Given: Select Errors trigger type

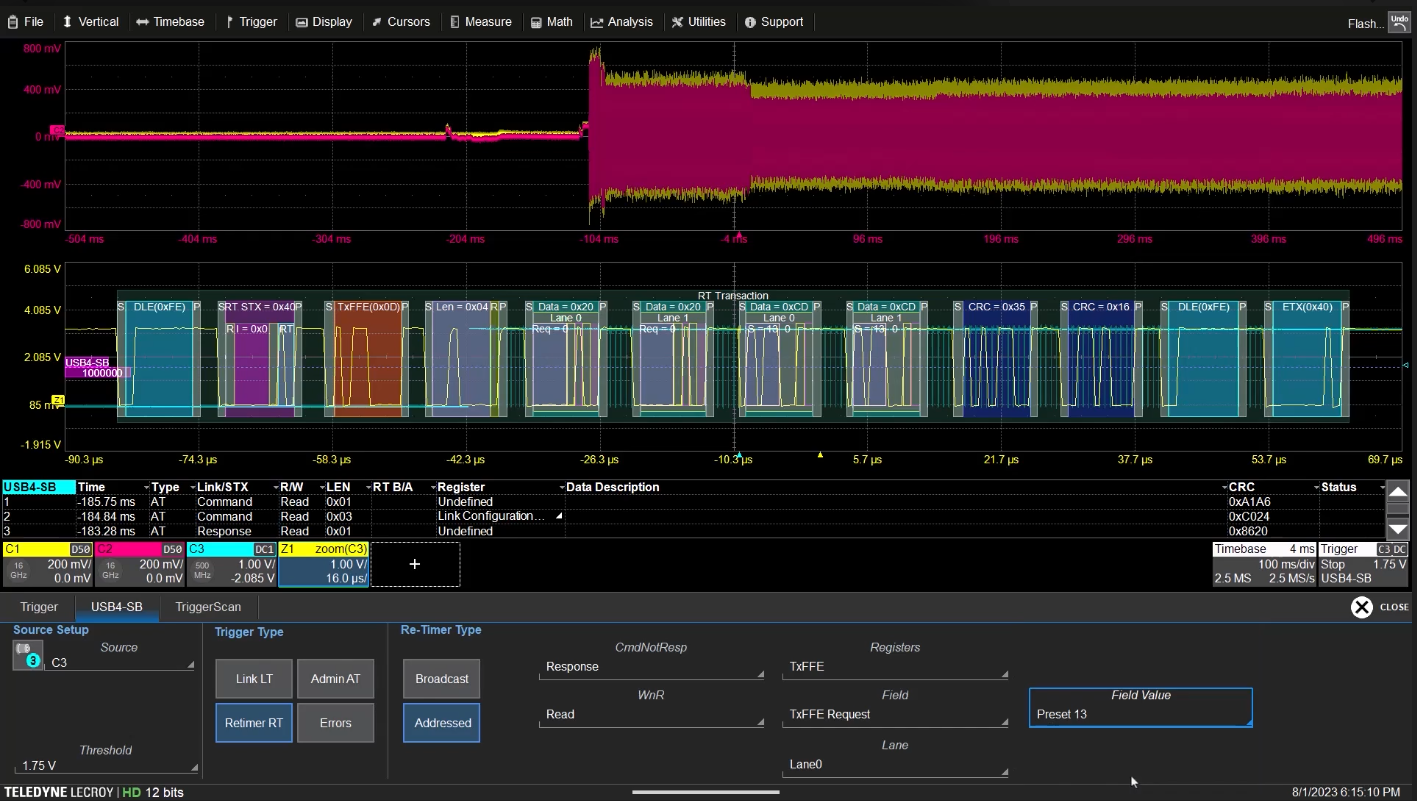Looking at the screenshot, I should 335,723.
